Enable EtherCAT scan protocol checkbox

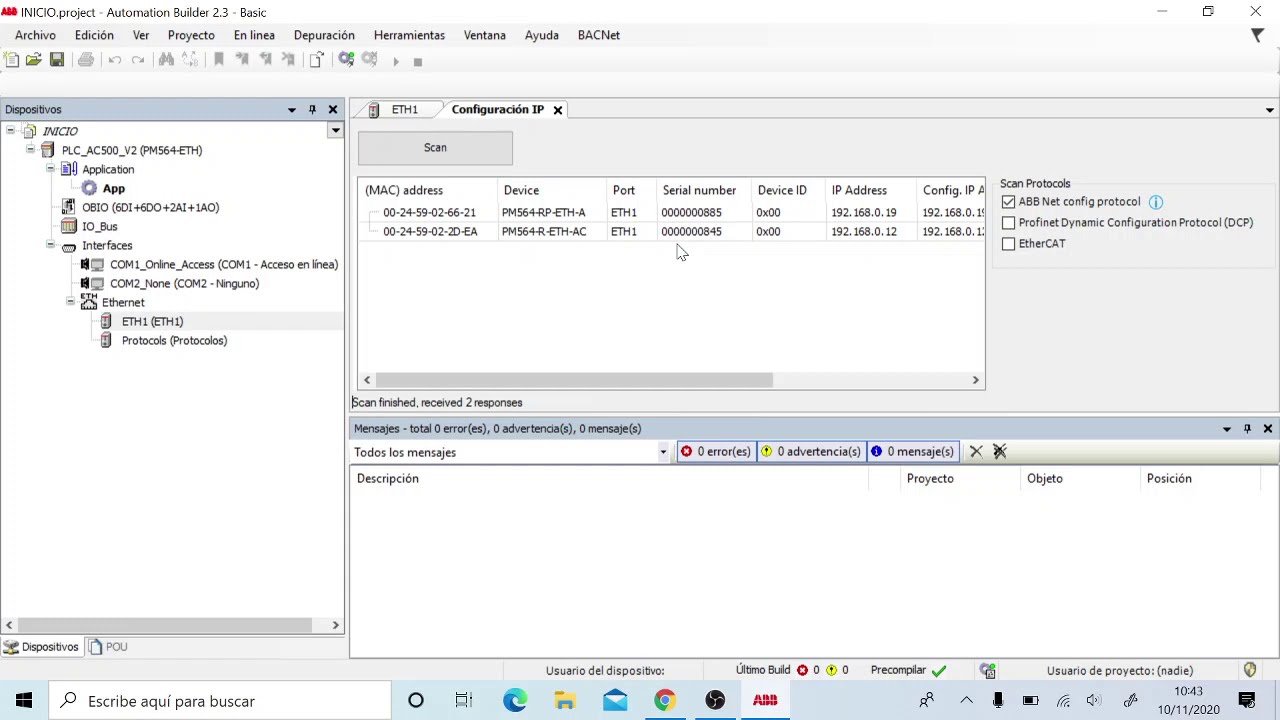[1008, 244]
